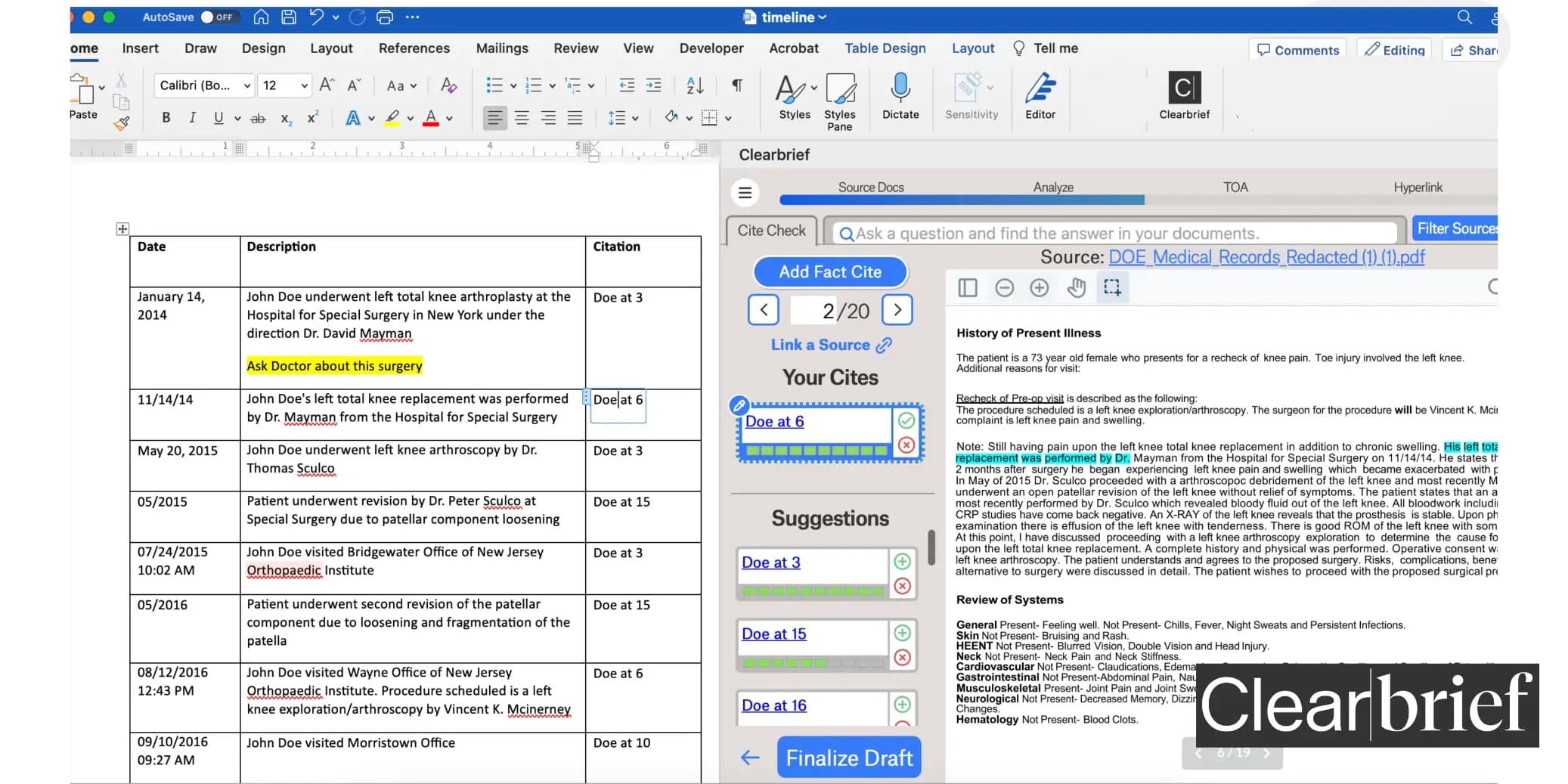Open the DOE Medical Records source link
This screenshot has height=784, width=1568.
click(x=1266, y=258)
